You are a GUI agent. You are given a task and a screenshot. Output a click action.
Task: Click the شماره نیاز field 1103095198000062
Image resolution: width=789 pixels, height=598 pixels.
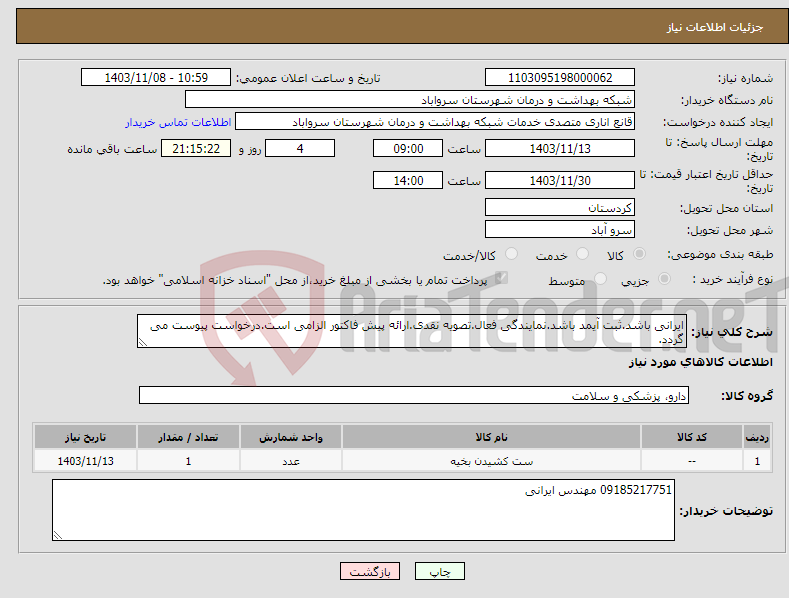click(x=560, y=78)
